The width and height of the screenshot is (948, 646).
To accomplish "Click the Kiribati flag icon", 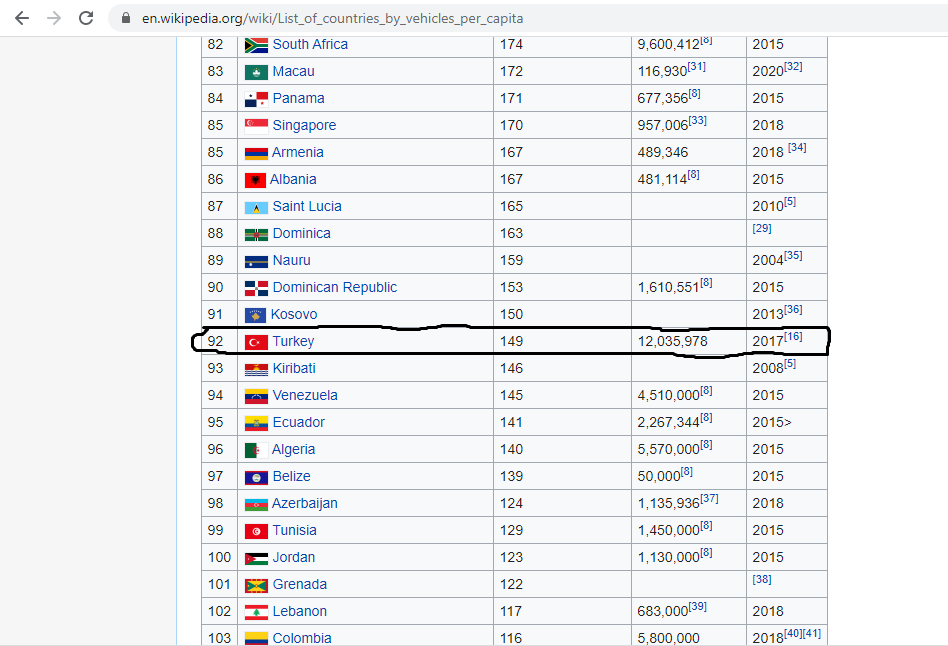I will [x=256, y=370].
